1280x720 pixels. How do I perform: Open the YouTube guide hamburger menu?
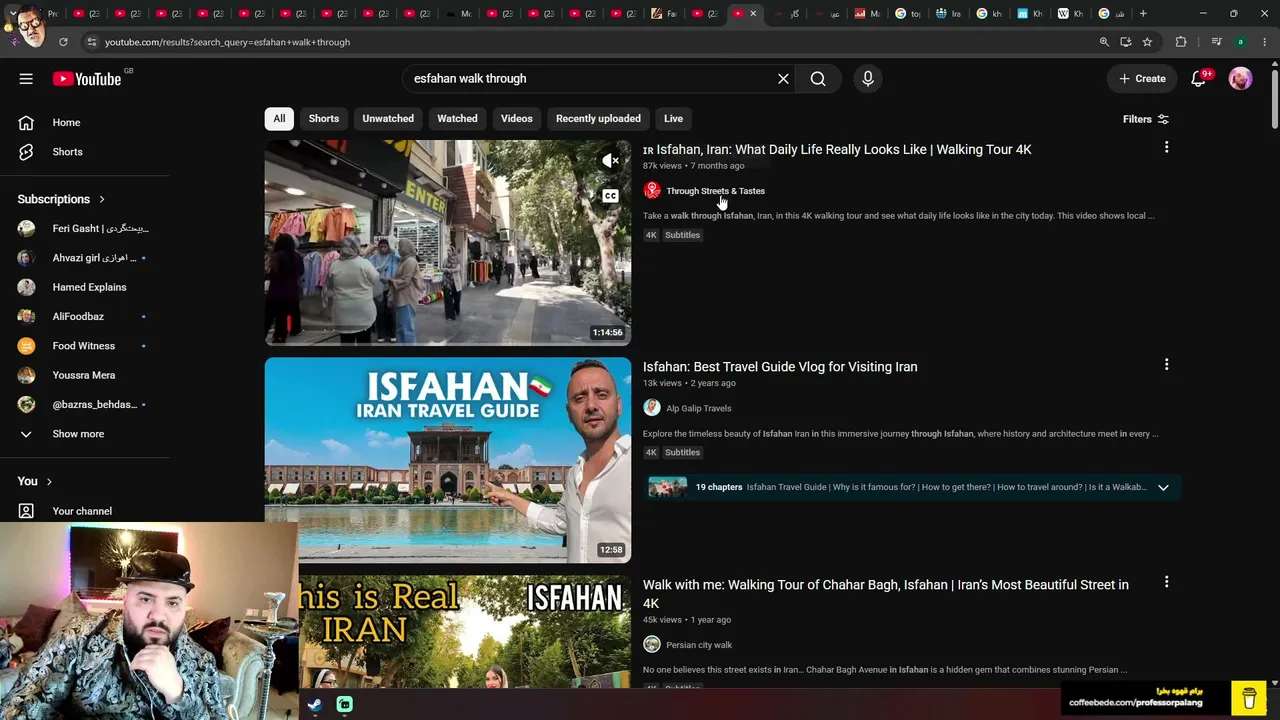pyautogui.click(x=26, y=79)
